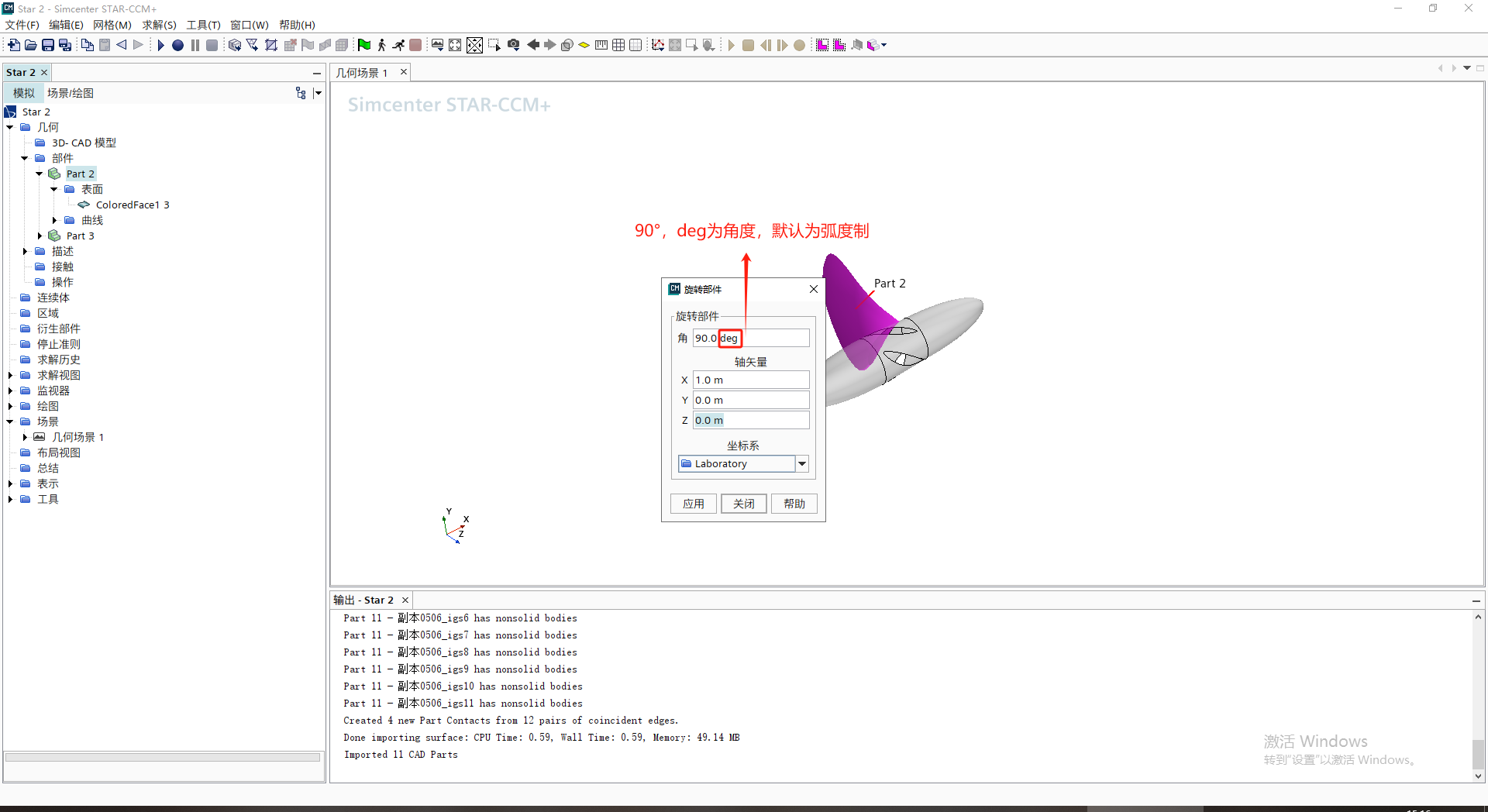Click the line plot toolbar icon
Viewport: 1488px width, 812px height.
(x=658, y=45)
